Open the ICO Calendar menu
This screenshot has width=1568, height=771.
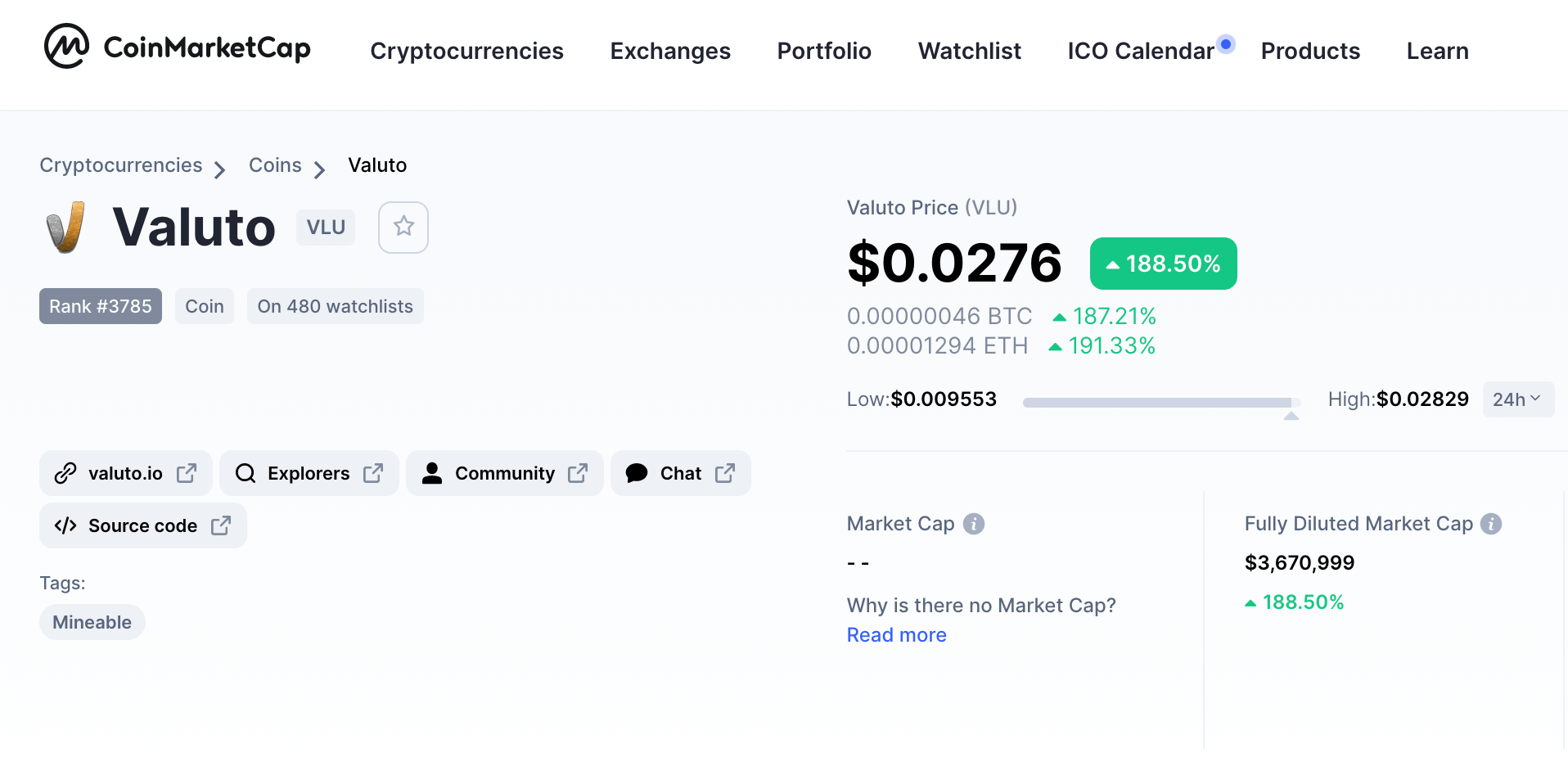1141,51
